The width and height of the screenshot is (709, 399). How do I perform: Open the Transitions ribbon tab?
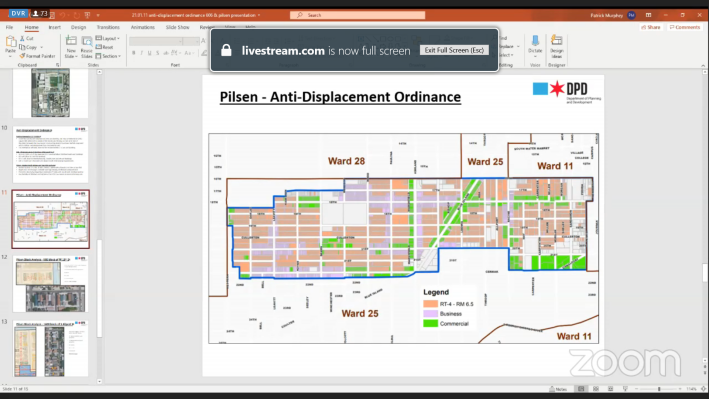[108, 27]
